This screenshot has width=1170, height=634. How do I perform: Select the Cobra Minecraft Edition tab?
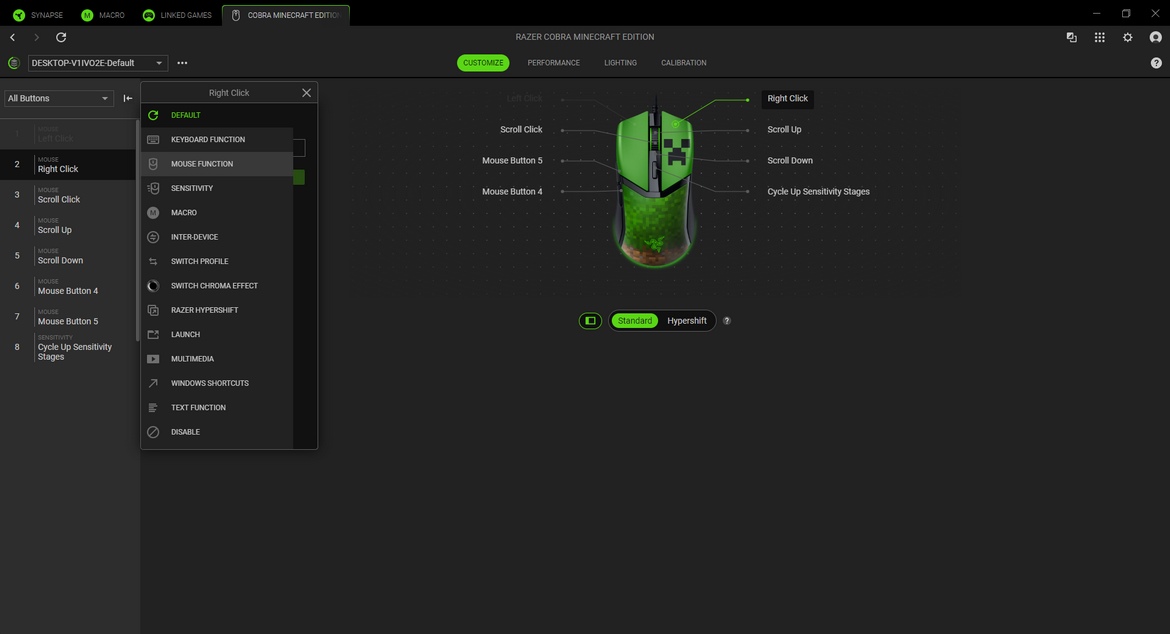point(286,15)
